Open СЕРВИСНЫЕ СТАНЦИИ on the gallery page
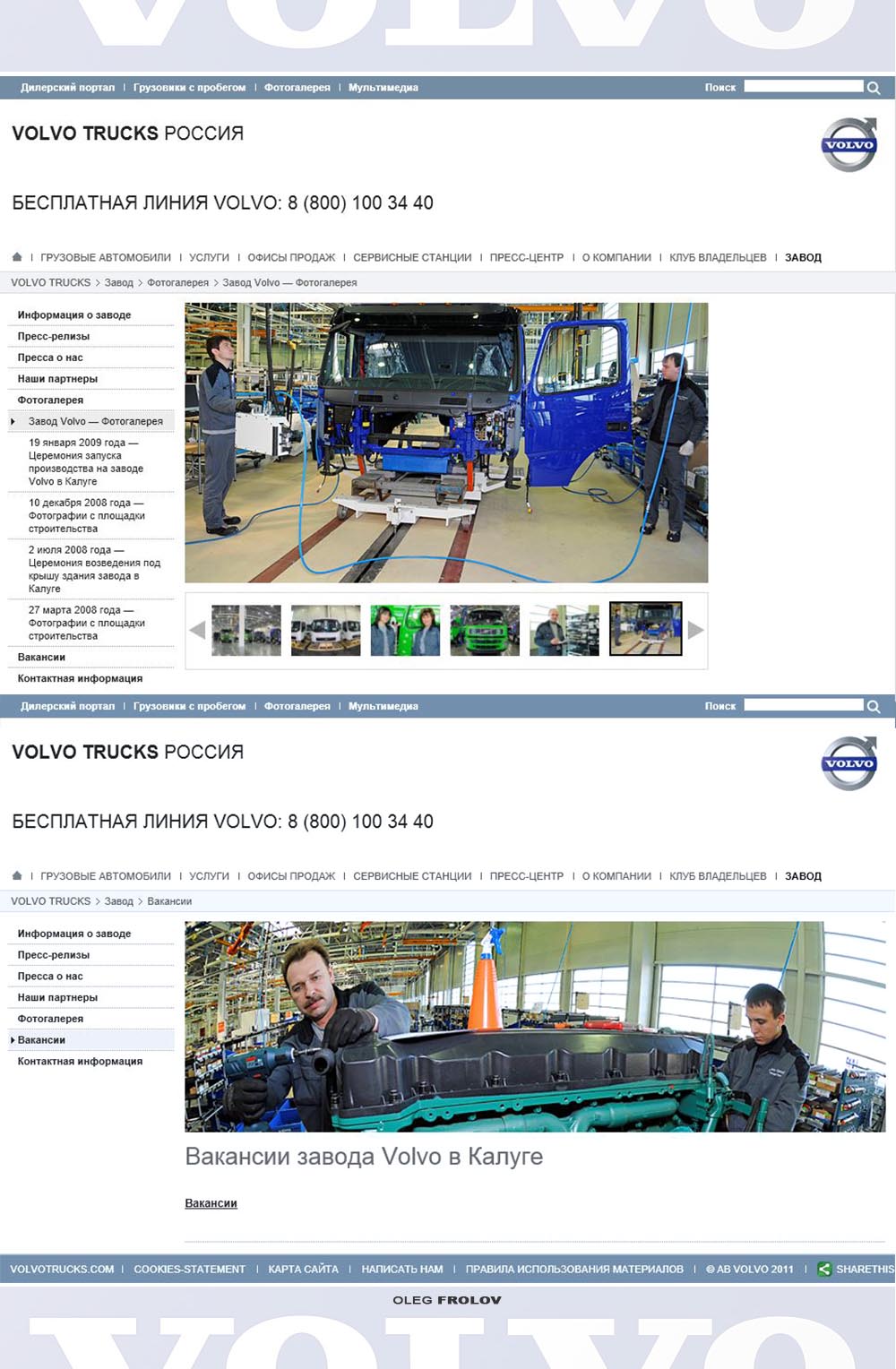 point(412,257)
